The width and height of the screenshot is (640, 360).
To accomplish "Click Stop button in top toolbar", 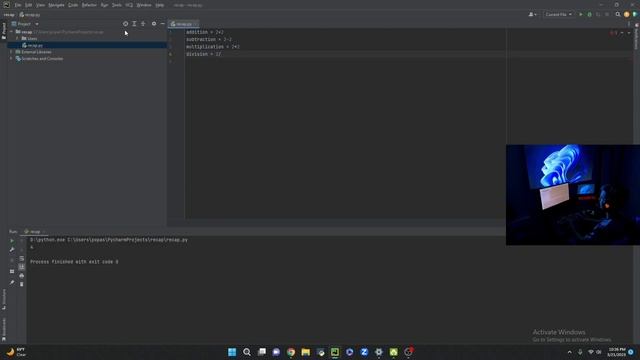I will pyautogui.click(x=607, y=14).
